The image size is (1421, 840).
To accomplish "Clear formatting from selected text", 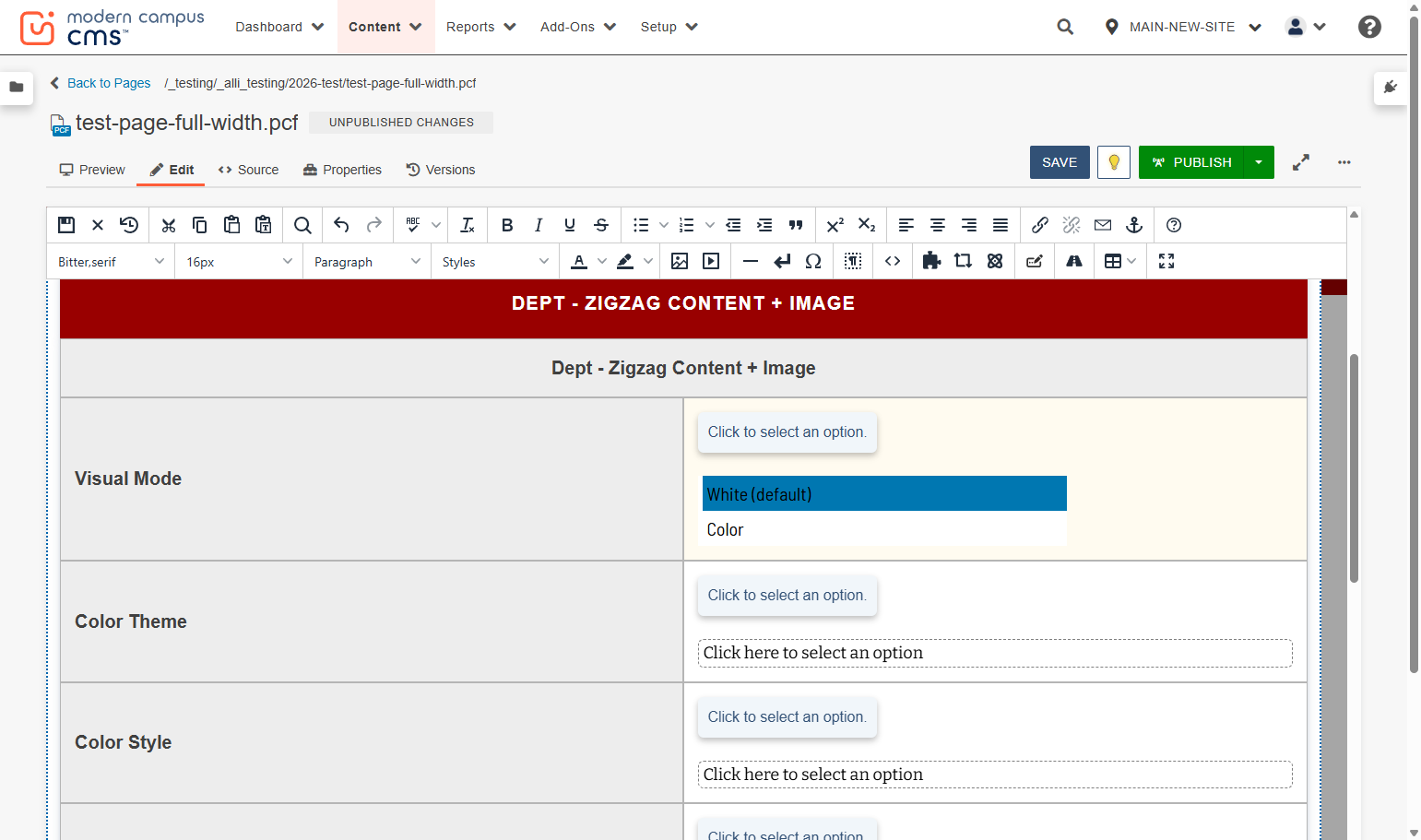I will pos(468,225).
